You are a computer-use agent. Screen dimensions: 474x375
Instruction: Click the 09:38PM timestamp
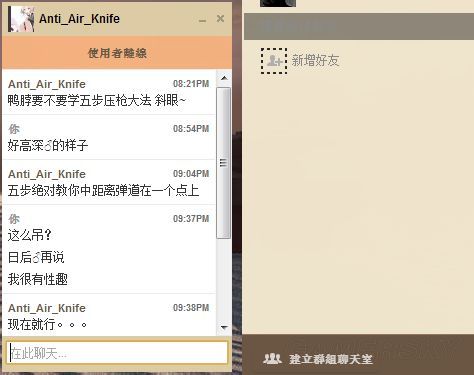click(191, 308)
